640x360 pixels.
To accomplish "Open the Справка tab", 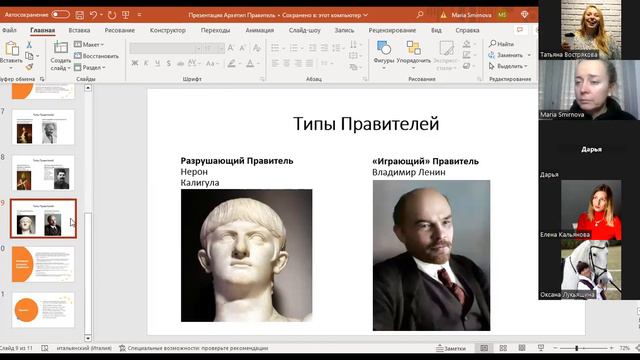I will coord(467,30).
